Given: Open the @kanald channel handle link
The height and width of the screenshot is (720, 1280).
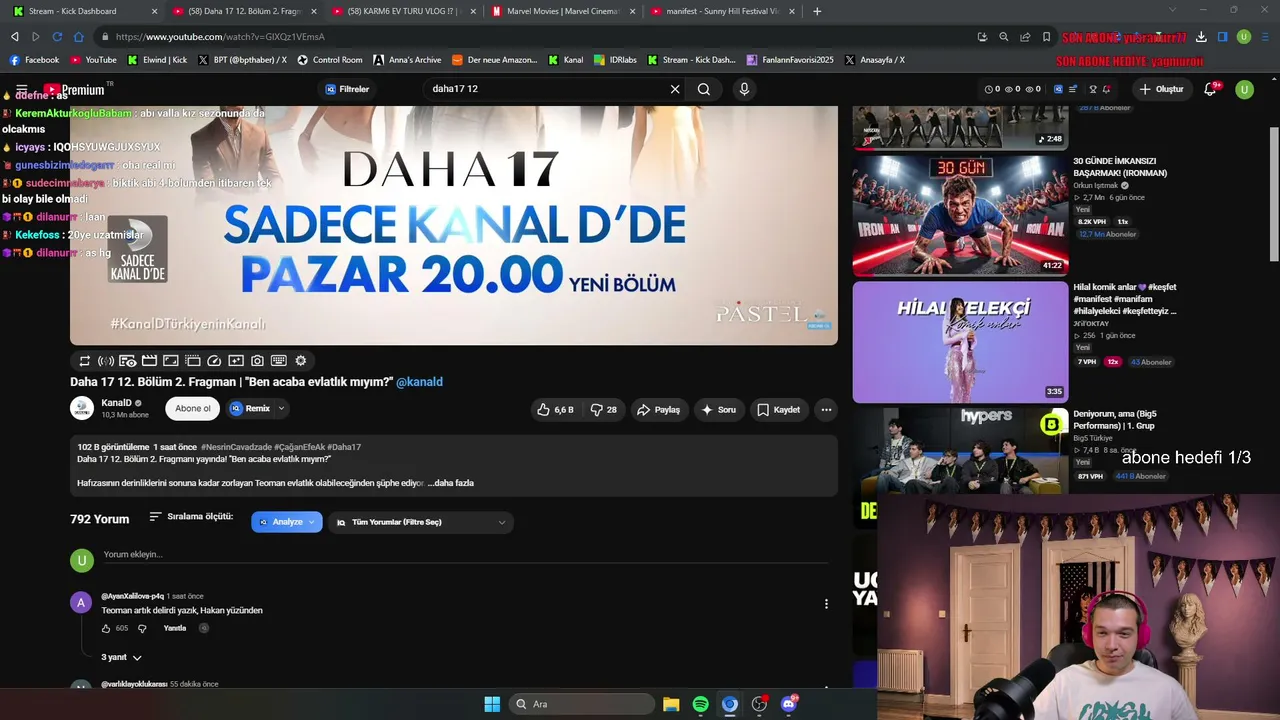Looking at the screenshot, I should tap(419, 382).
